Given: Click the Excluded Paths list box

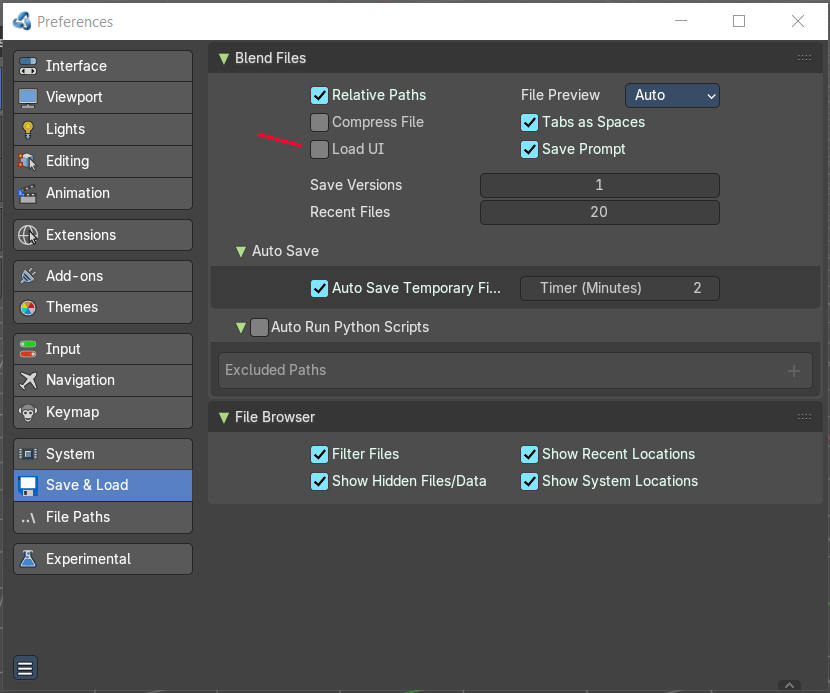Looking at the screenshot, I should click(x=515, y=371).
